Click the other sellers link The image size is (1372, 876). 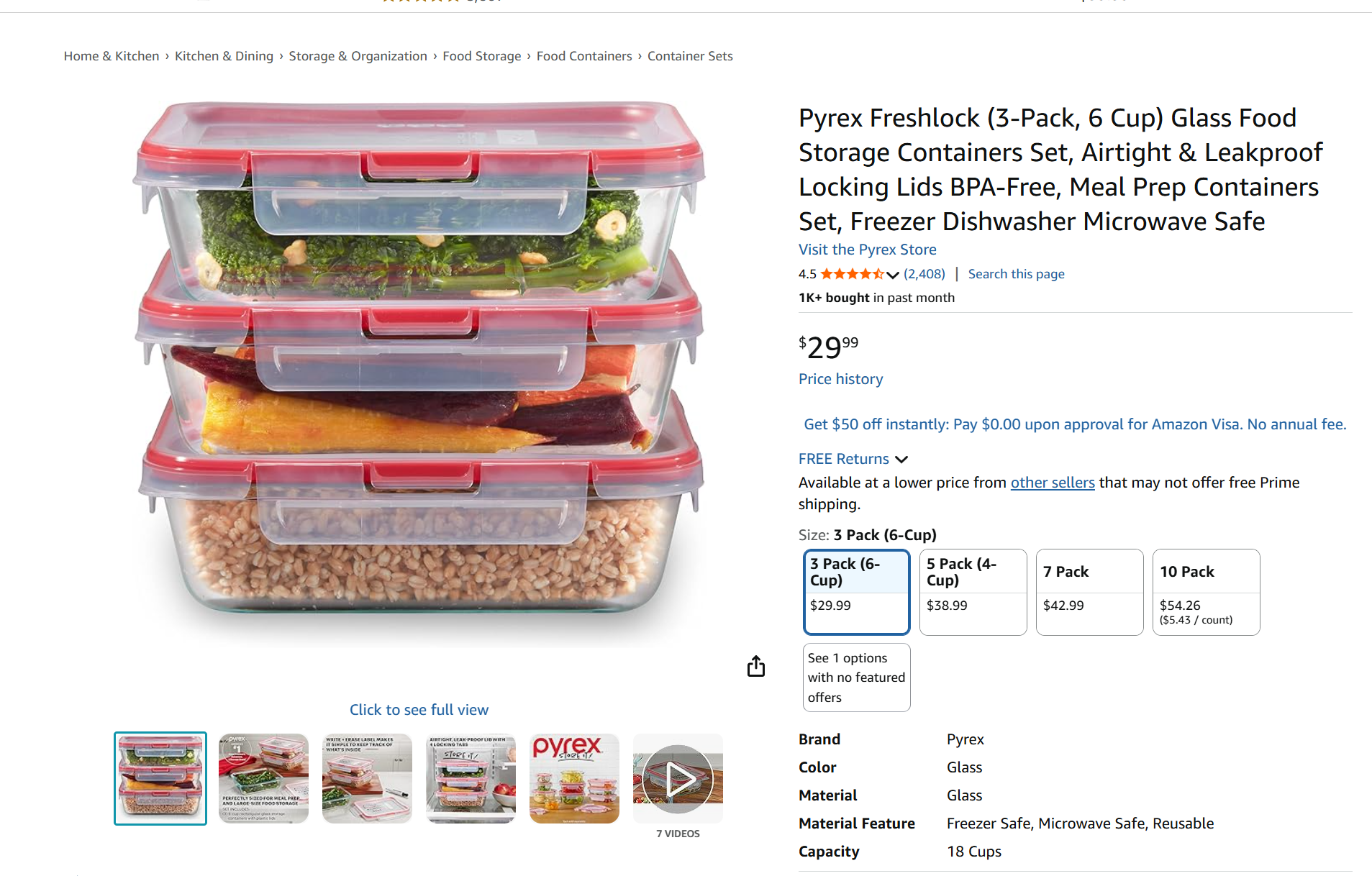pyautogui.click(x=1053, y=483)
